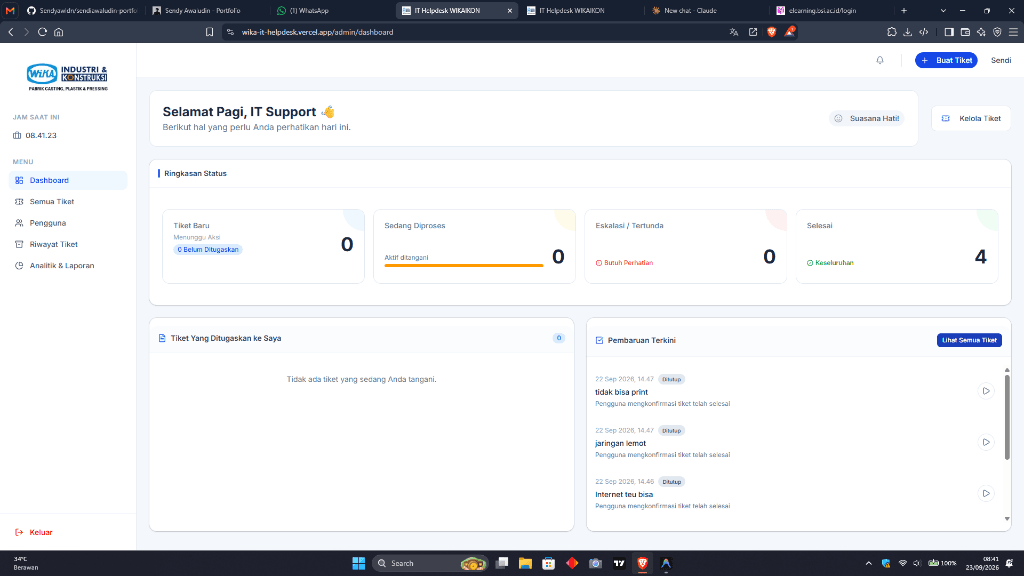Open arrow for 'tidak bisa print' ticket
This screenshot has width=1024, height=576.
coord(986,391)
